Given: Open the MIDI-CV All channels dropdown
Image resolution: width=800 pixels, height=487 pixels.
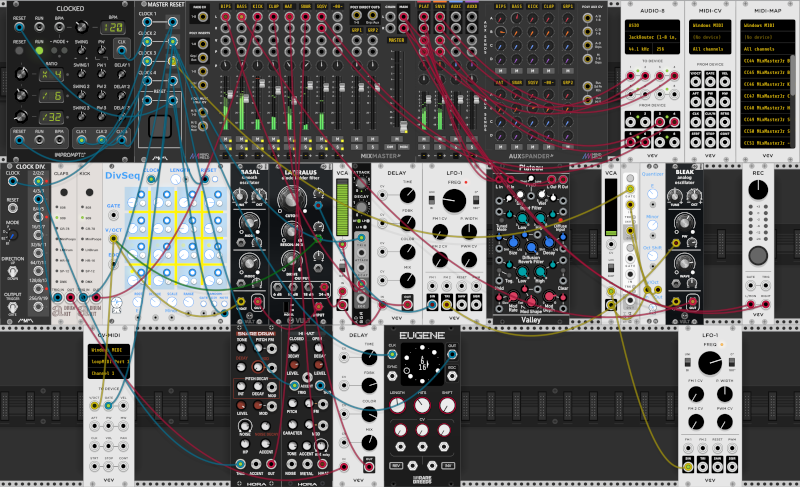Looking at the screenshot, I should pos(710,49).
